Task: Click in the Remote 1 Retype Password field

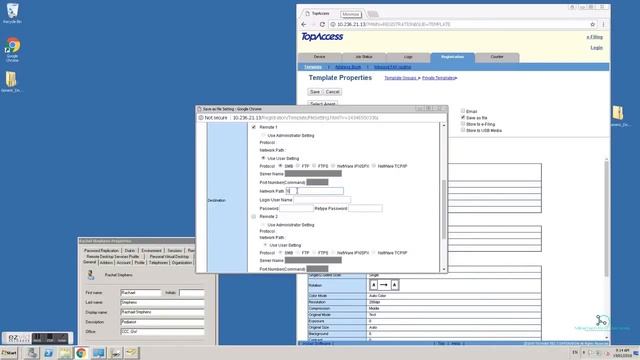Action: point(365,208)
